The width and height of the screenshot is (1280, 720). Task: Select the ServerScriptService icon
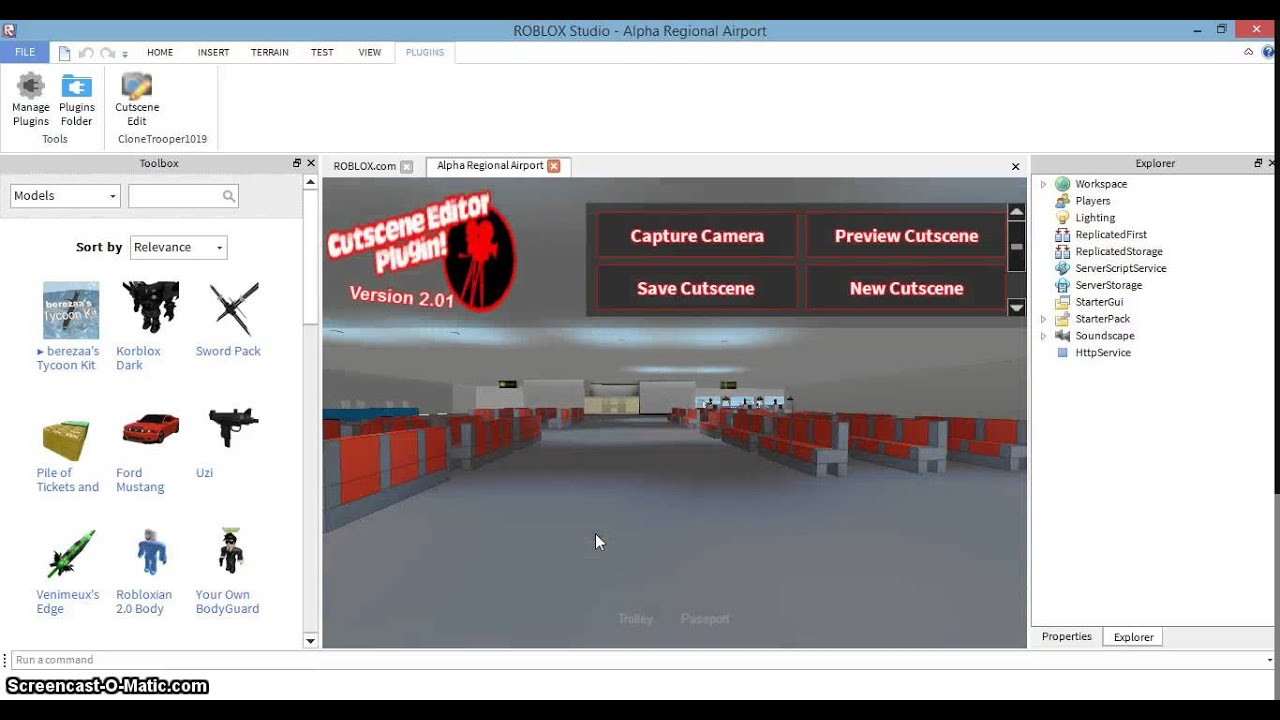pyautogui.click(x=1063, y=268)
